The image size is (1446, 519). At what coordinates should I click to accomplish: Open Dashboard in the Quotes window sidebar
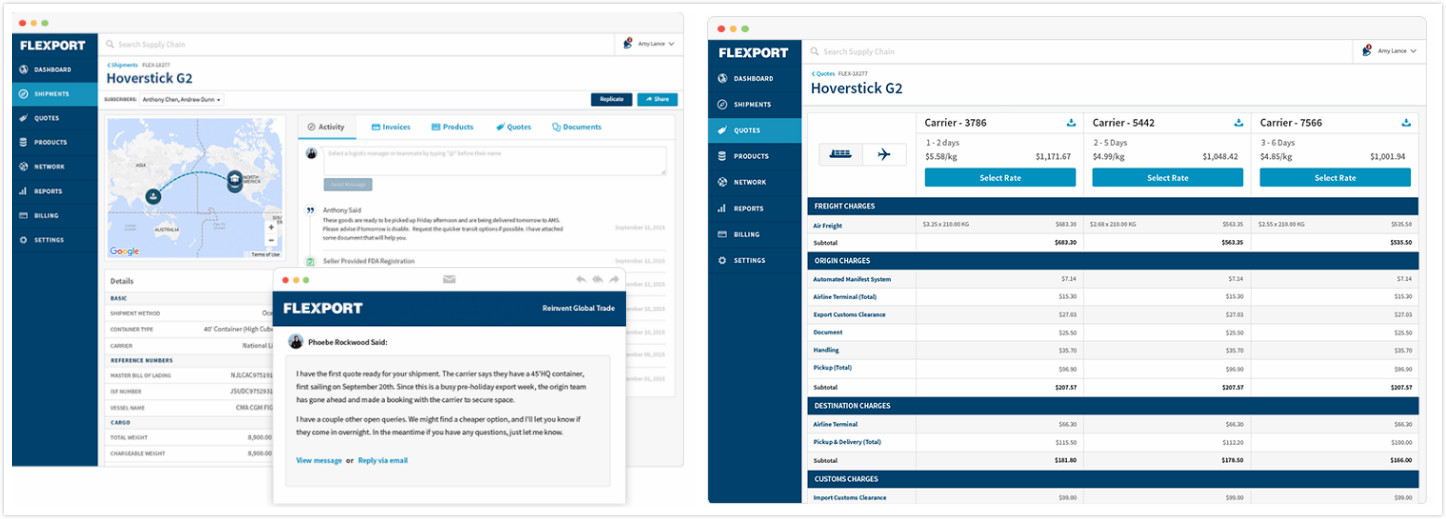tap(755, 78)
